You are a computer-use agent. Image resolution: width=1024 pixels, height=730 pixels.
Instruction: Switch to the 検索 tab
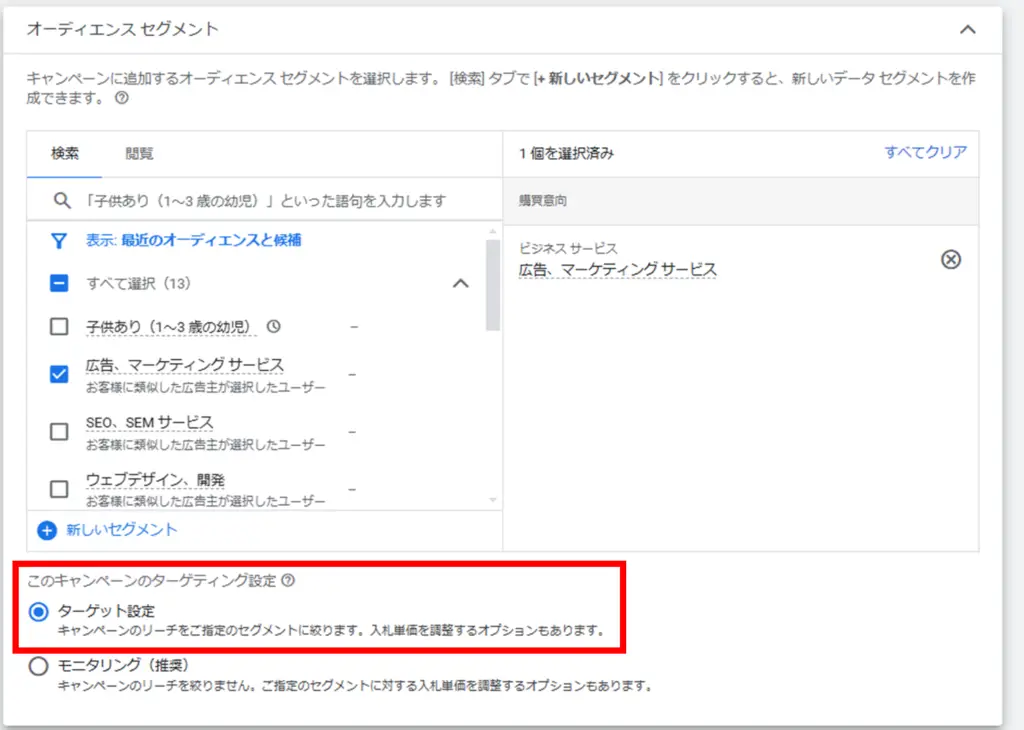tap(64, 153)
